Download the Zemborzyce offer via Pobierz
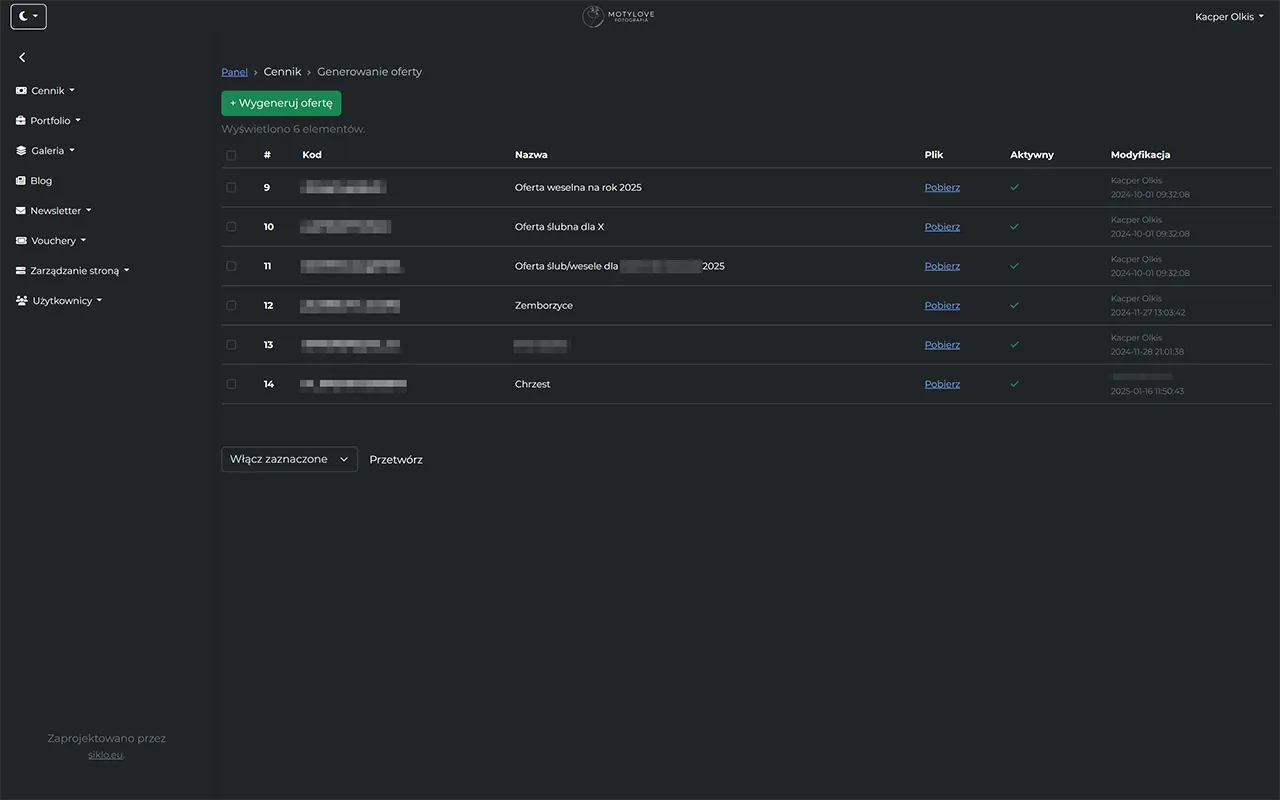The image size is (1280, 800). tap(941, 305)
